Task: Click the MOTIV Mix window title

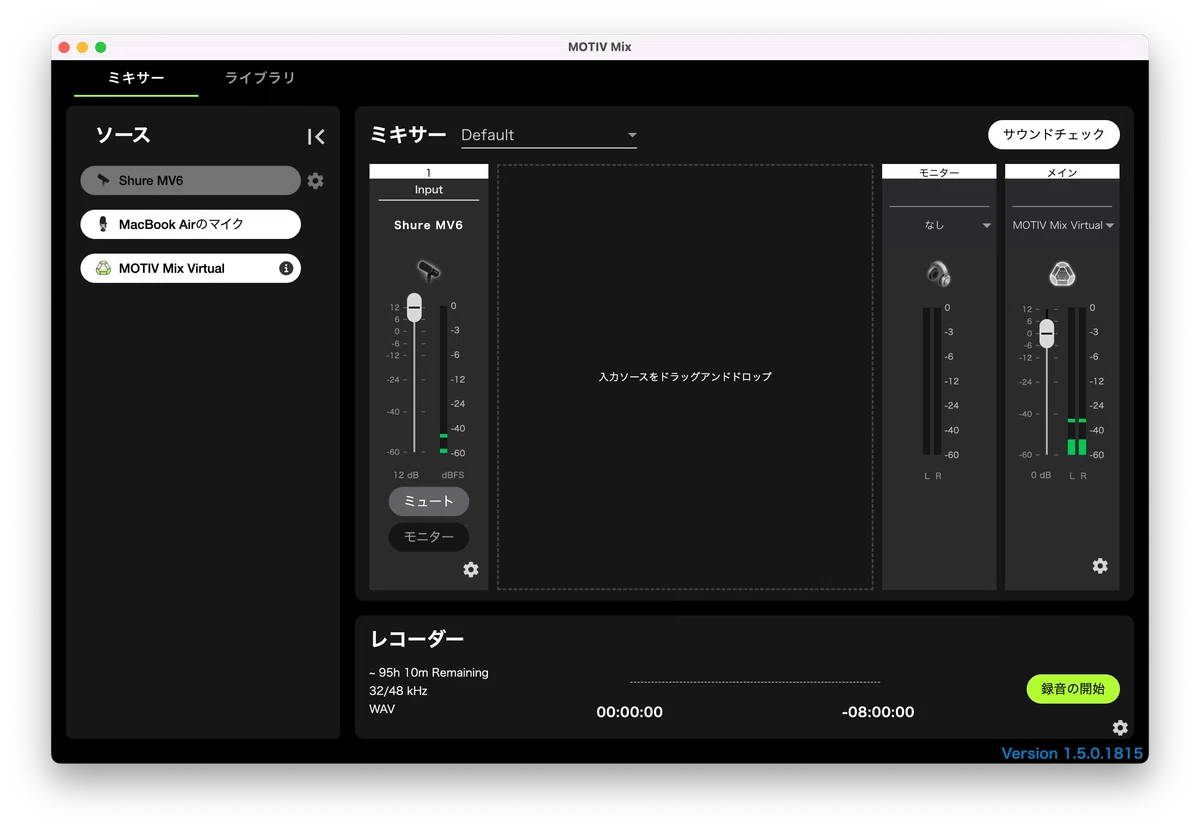Action: (600, 47)
